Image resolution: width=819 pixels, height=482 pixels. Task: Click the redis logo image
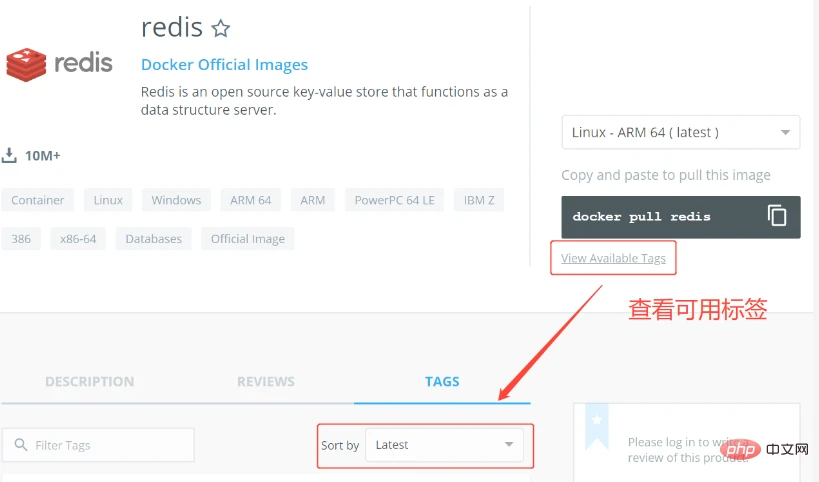click(59, 64)
